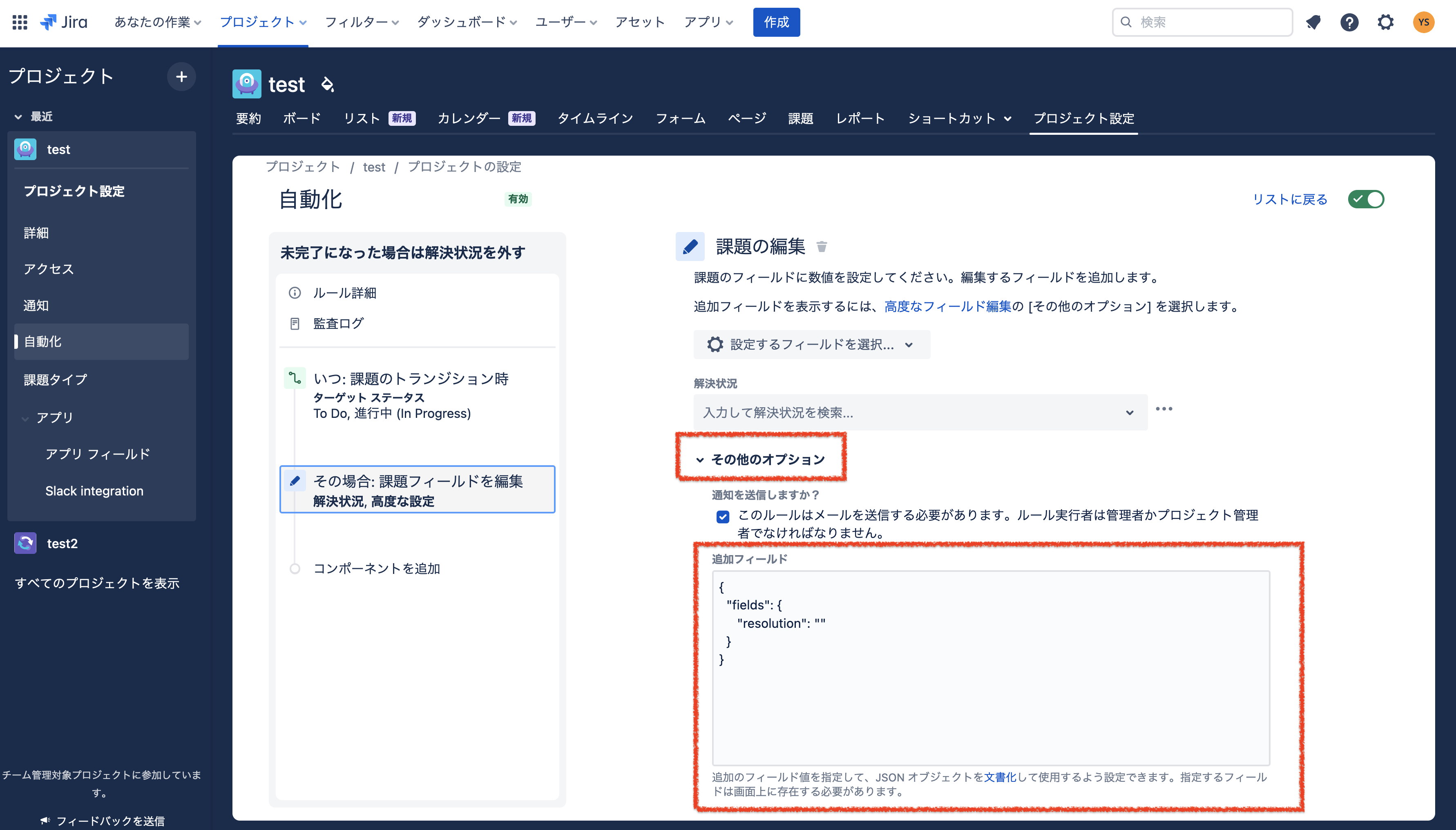Click the document icon next to 監査ログ
The width and height of the screenshot is (1456, 830).
pyautogui.click(x=295, y=323)
